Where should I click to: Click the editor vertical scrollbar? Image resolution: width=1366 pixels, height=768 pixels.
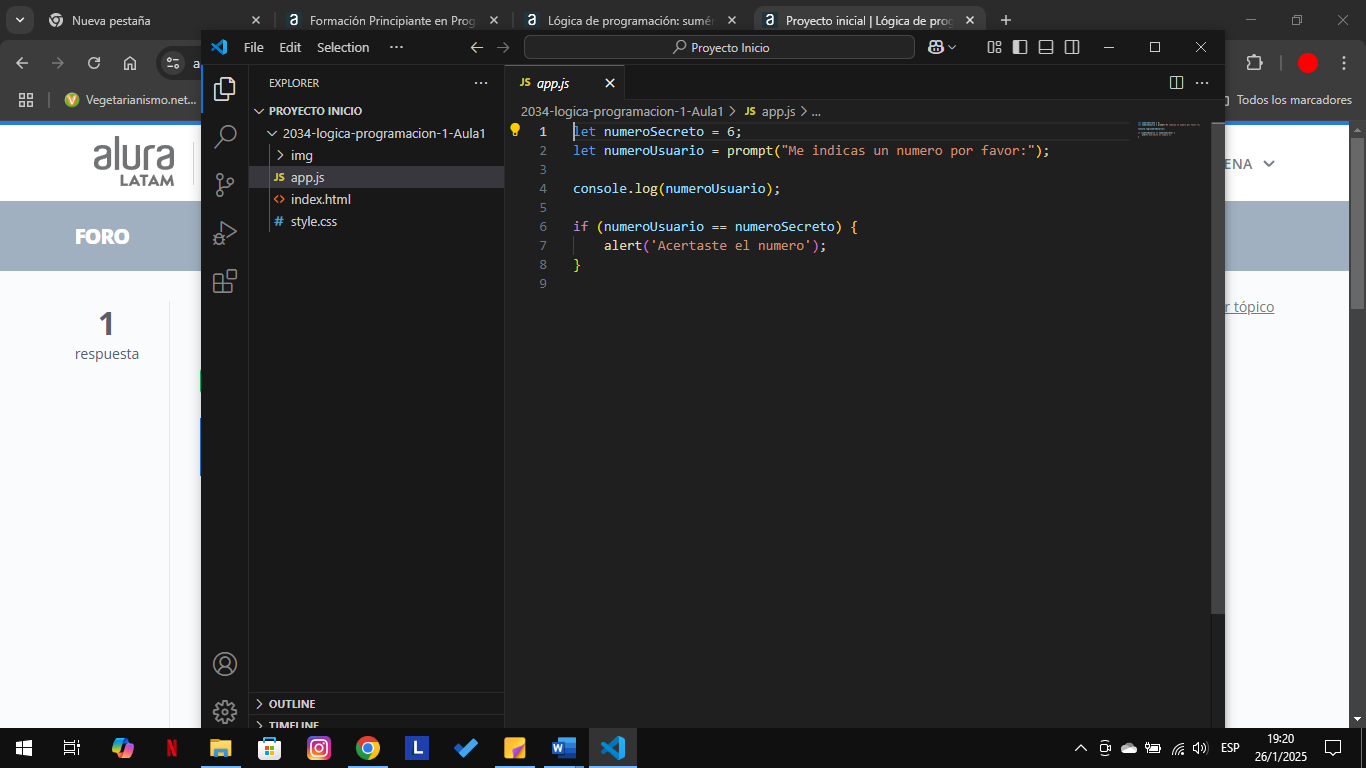pyautogui.click(x=1217, y=368)
